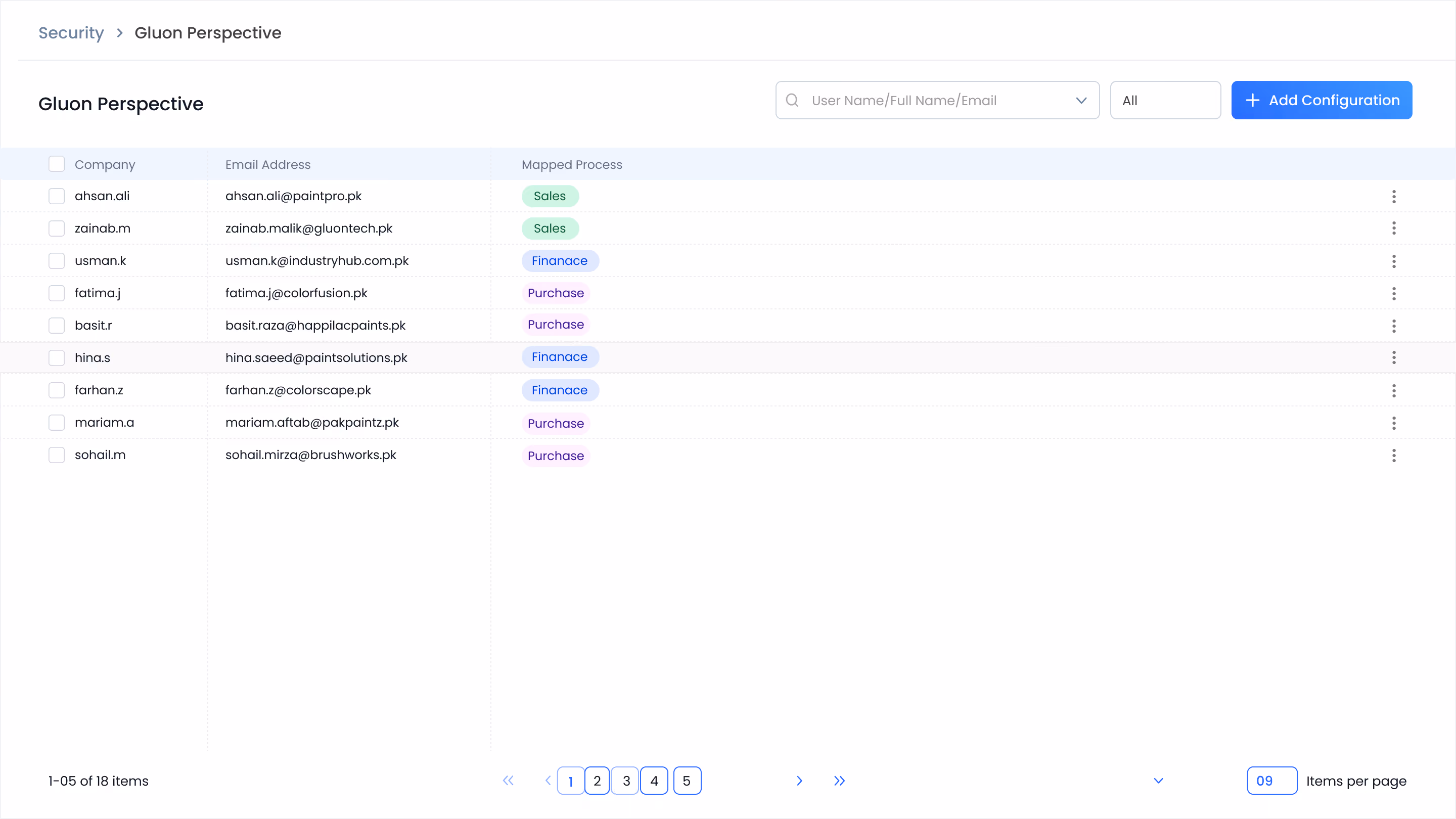The height and width of the screenshot is (819, 1456).
Task: Tick the checkbox beside hina.s
Action: pos(57,358)
